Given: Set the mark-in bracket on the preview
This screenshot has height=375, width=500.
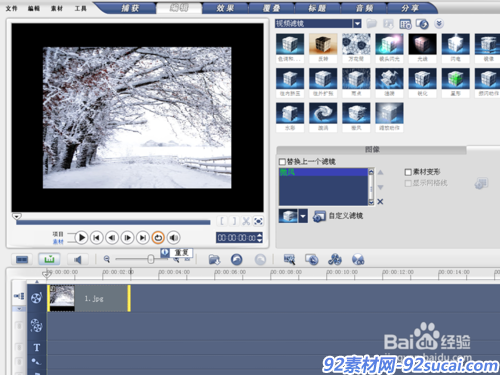Looking at the screenshot, I should pos(222,221).
